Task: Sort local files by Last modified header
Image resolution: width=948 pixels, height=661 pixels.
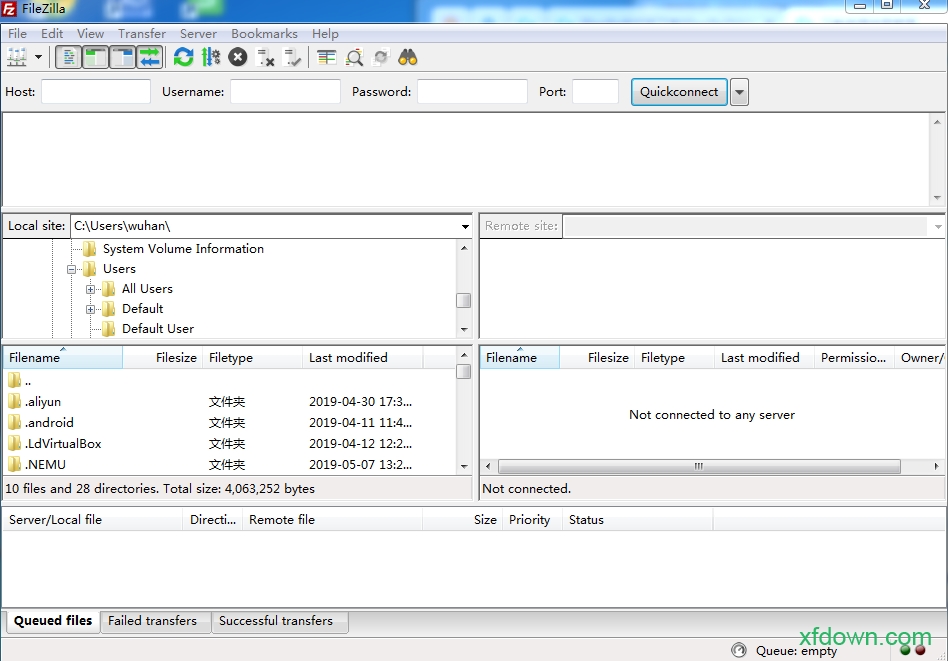Action: (348, 358)
